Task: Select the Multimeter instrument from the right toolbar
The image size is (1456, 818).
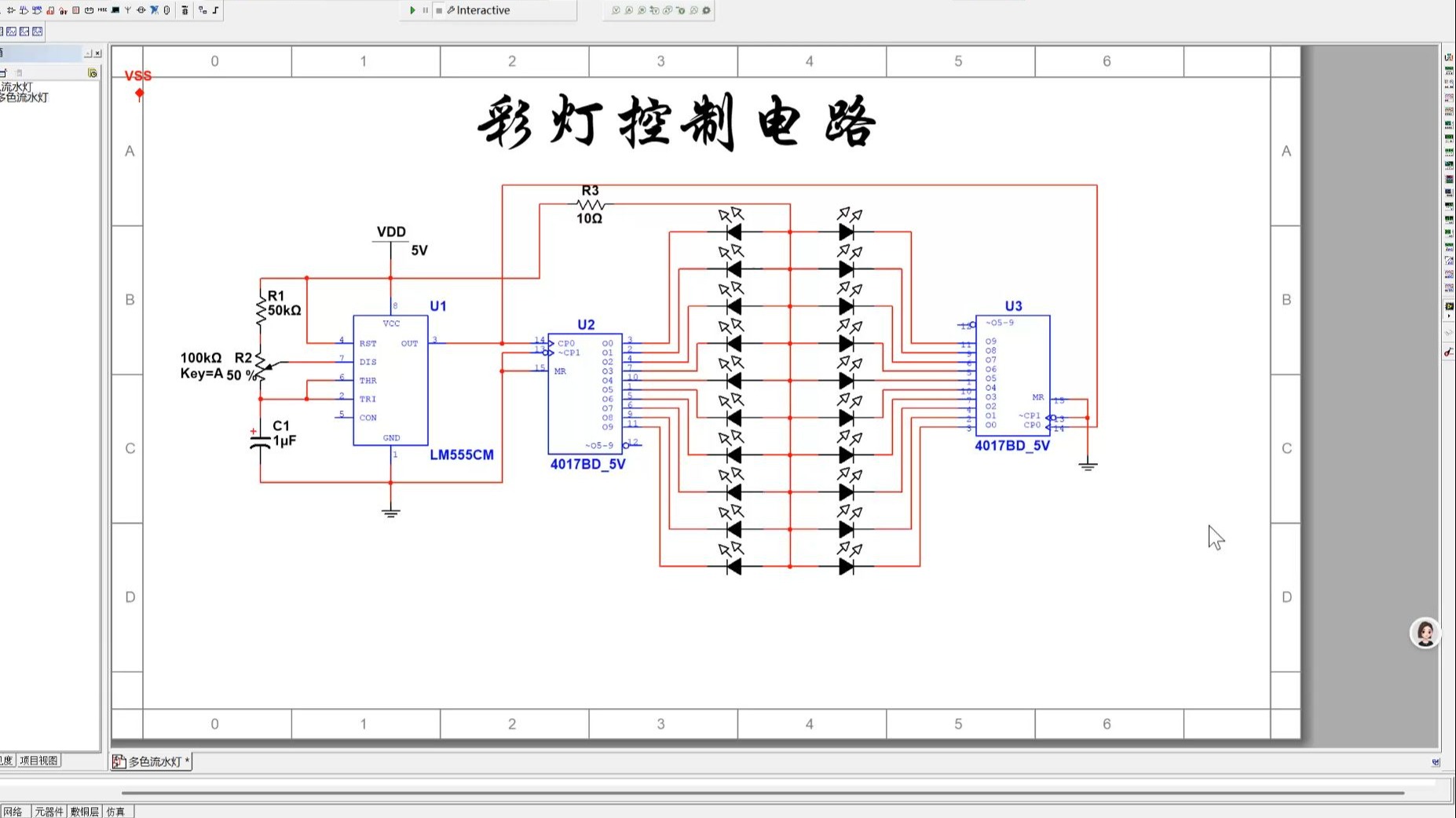Action: tap(1449, 57)
